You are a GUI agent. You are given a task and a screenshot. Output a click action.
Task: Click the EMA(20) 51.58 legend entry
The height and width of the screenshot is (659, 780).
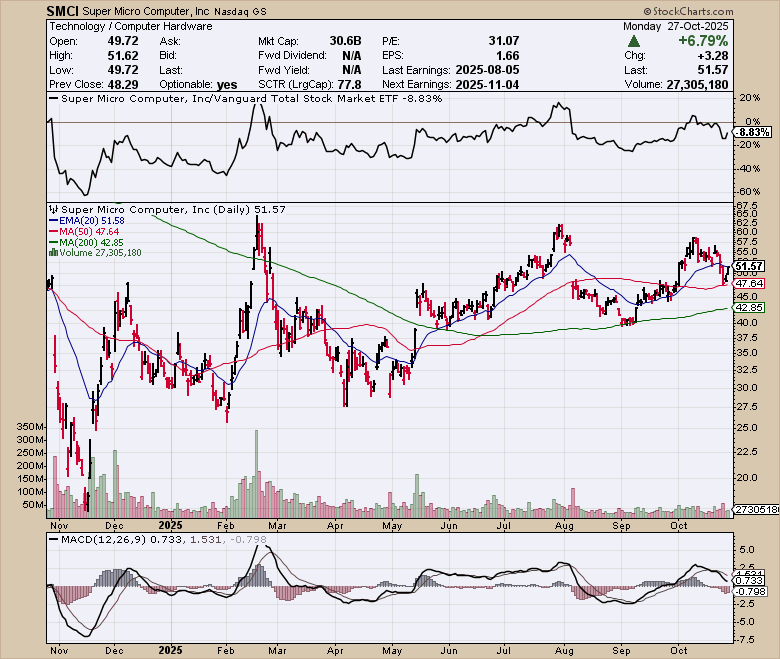(87, 220)
